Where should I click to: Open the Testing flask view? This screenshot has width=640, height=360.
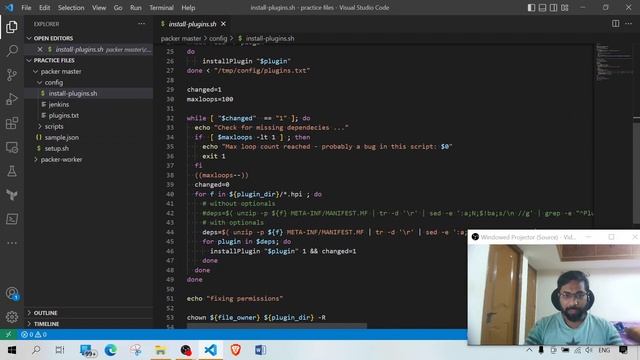pyautogui.click(x=12, y=171)
